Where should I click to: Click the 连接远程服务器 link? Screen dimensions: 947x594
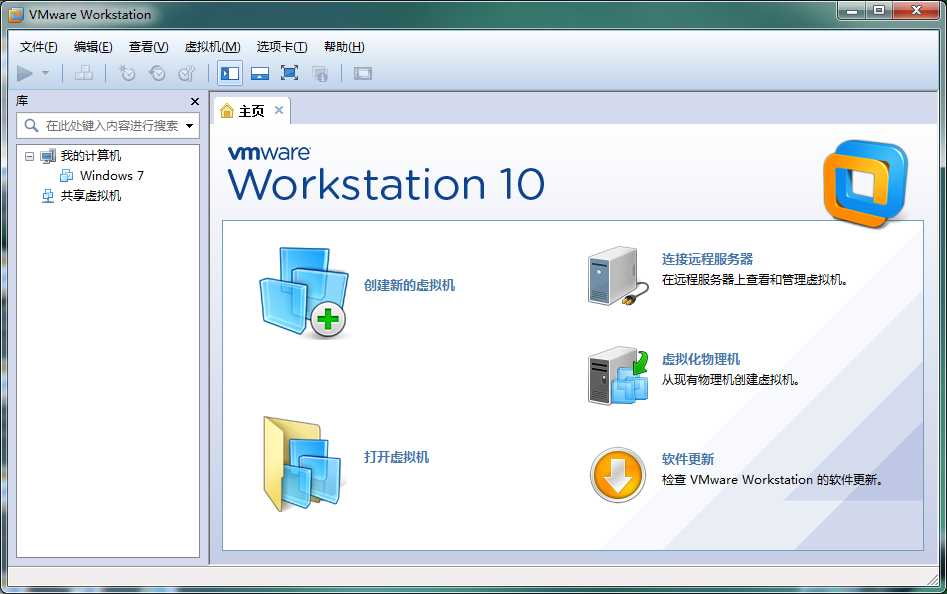tap(707, 259)
